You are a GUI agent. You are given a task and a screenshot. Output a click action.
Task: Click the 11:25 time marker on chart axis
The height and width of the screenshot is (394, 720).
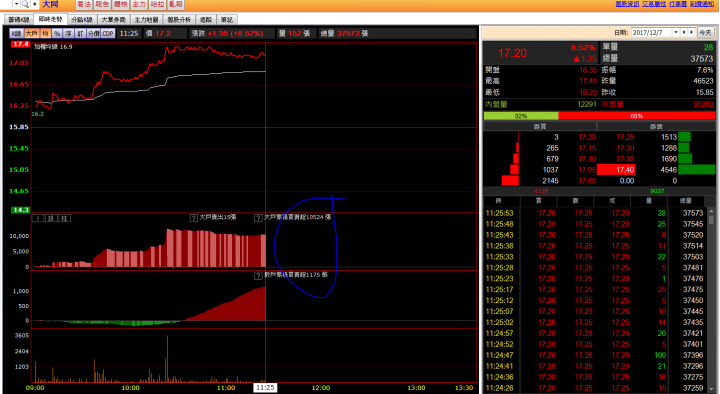click(x=265, y=388)
